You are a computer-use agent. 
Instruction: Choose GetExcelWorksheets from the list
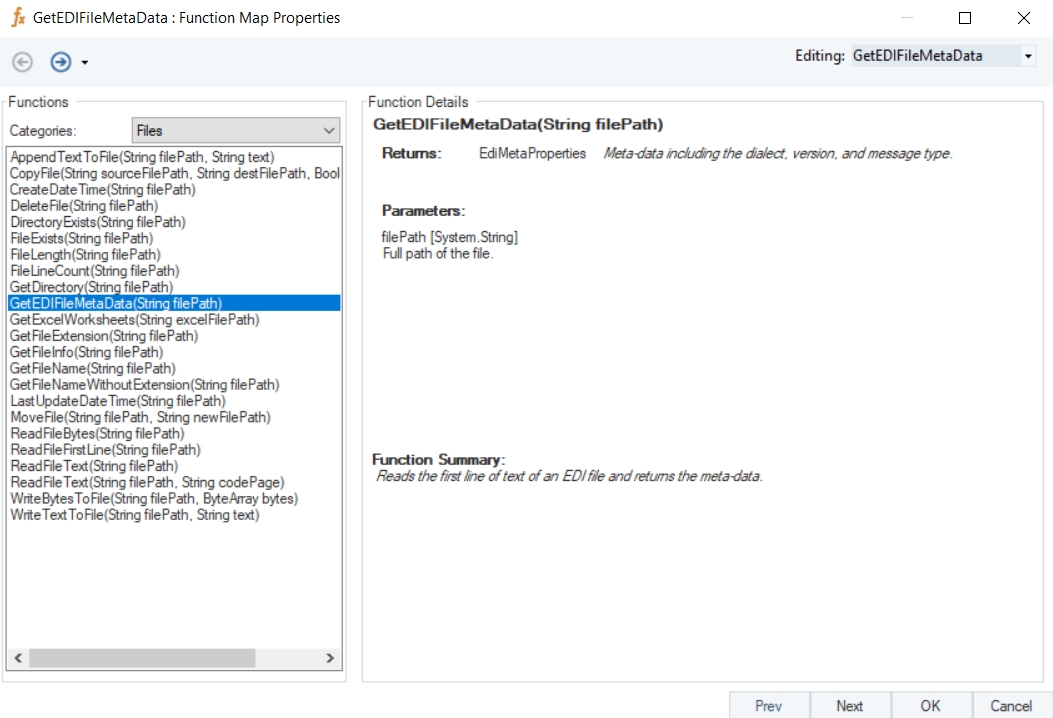click(x=134, y=320)
